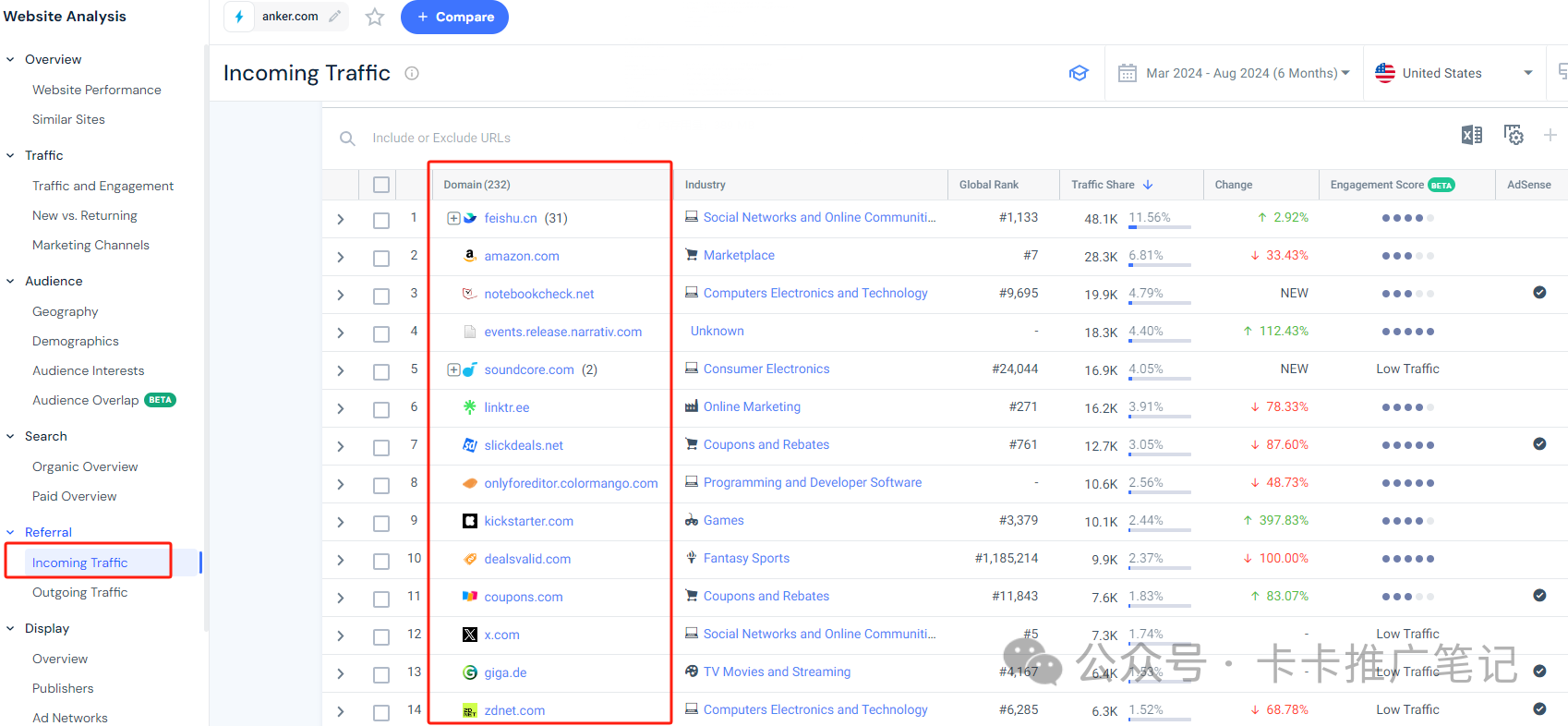Click engagement score dots for amazon.com row
1568x726 pixels.
pyautogui.click(x=1407, y=256)
